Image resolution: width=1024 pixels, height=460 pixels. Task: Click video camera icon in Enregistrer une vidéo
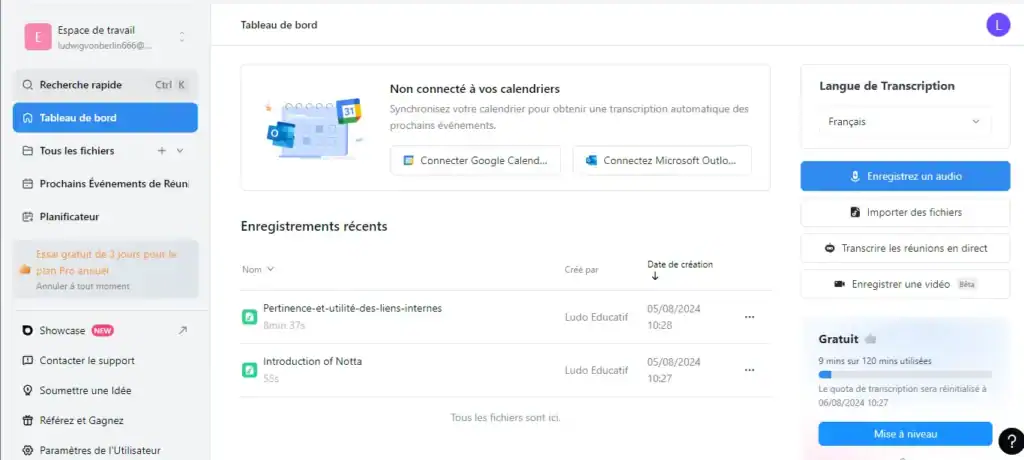[x=839, y=284]
